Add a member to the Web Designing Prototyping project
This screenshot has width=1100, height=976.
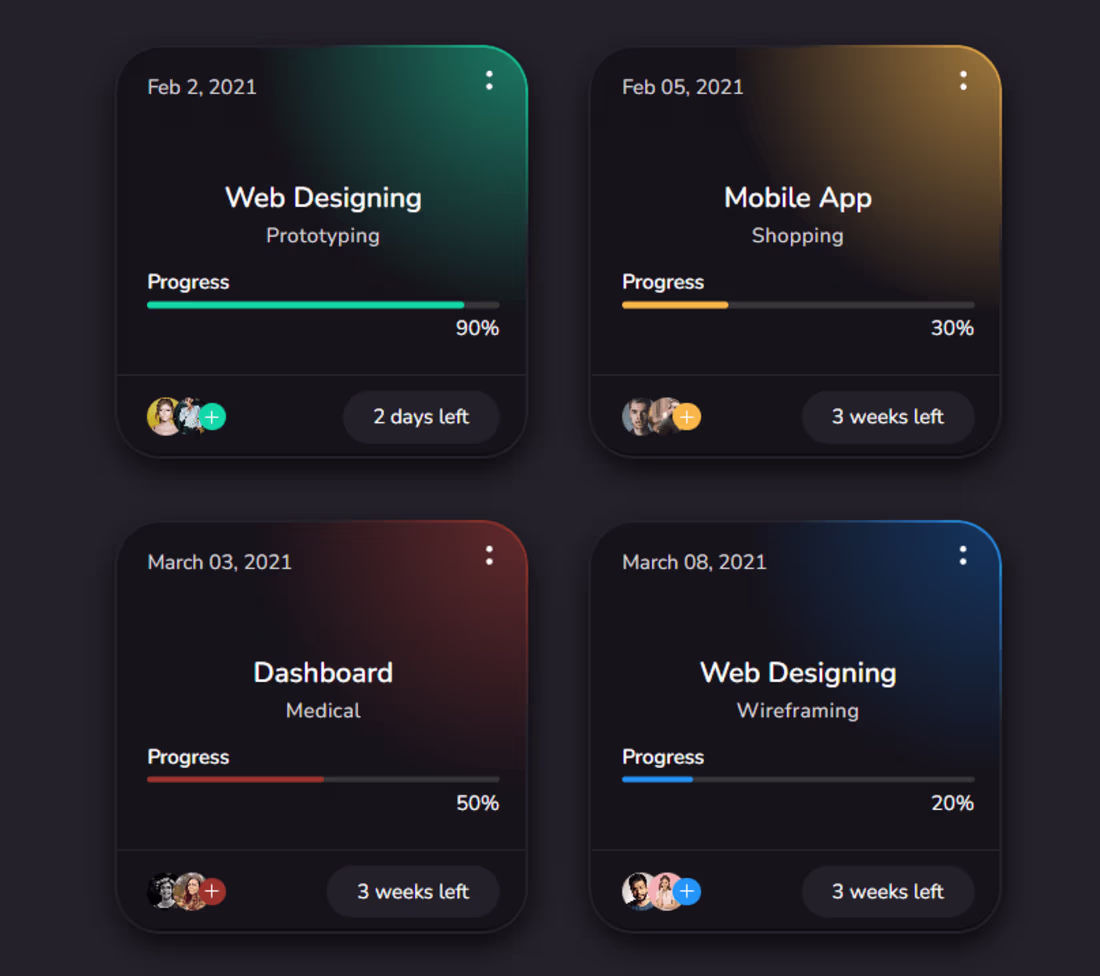pos(212,416)
